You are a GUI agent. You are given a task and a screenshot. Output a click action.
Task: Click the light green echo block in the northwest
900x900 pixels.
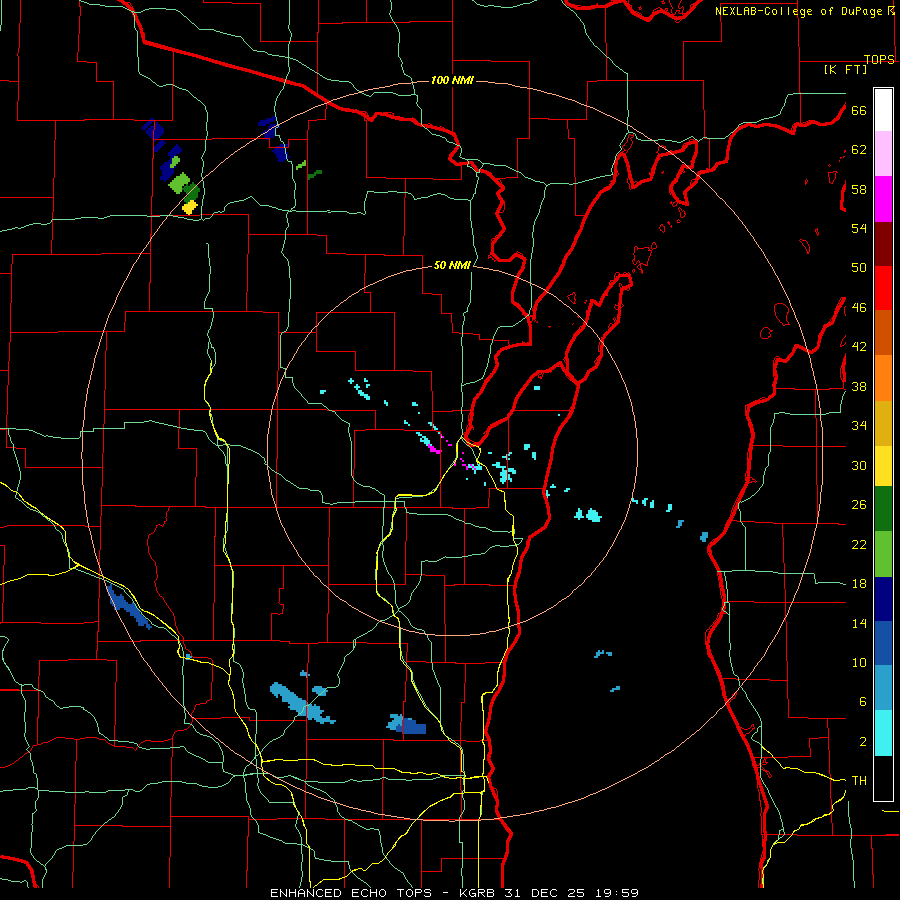point(180,183)
